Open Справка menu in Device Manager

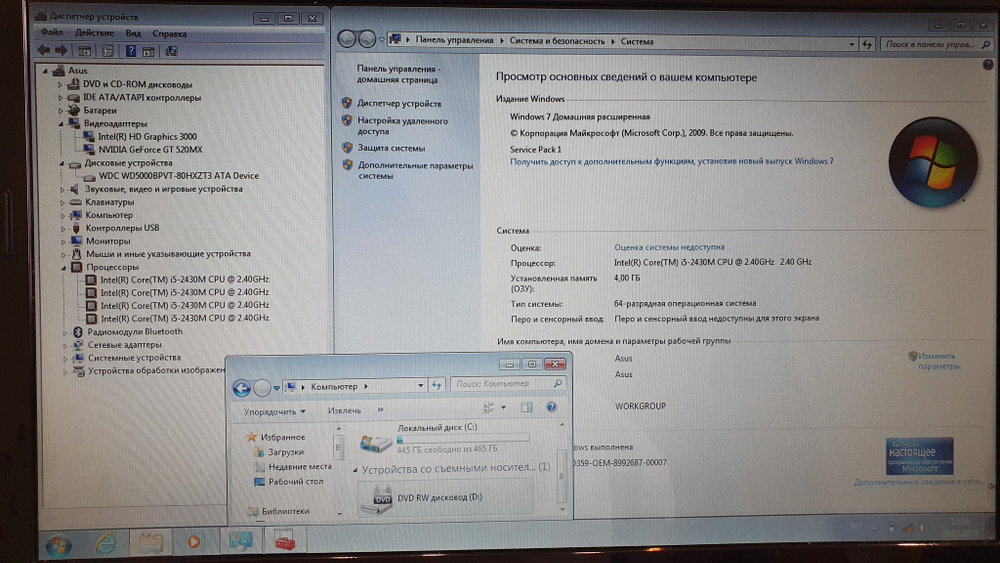[x=169, y=33]
